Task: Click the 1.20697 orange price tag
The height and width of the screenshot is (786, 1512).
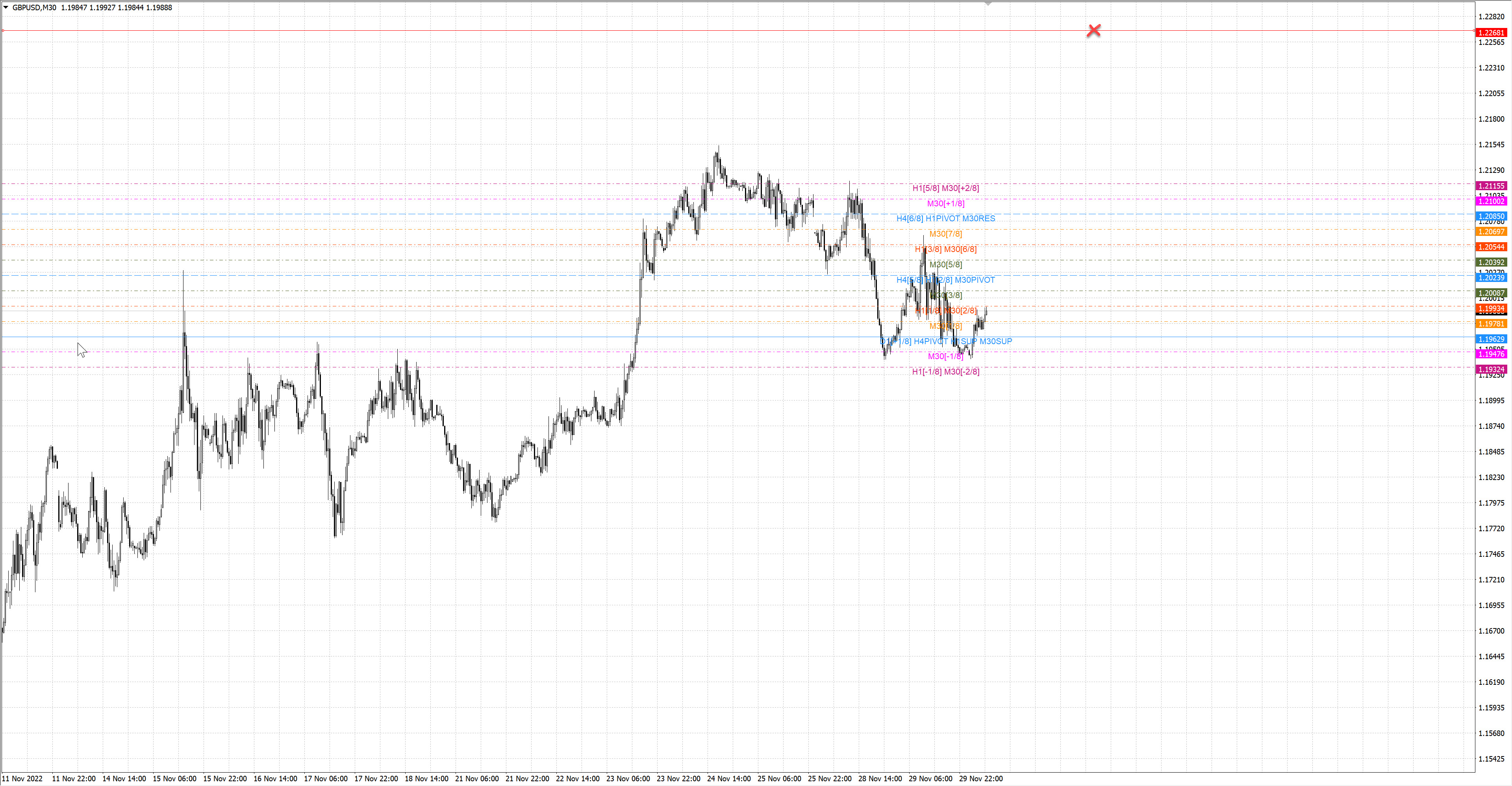Action: tap(1491, 232)
